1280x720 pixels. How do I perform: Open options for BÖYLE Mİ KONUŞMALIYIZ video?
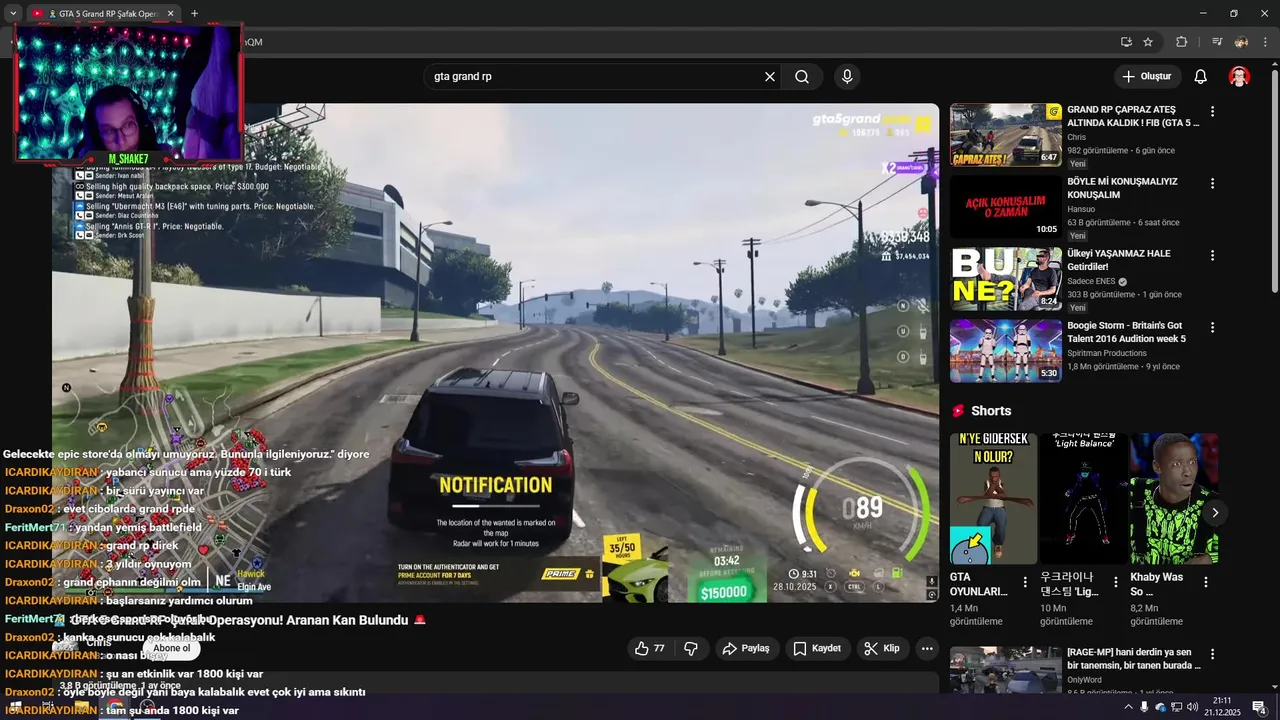point(1212,184)
